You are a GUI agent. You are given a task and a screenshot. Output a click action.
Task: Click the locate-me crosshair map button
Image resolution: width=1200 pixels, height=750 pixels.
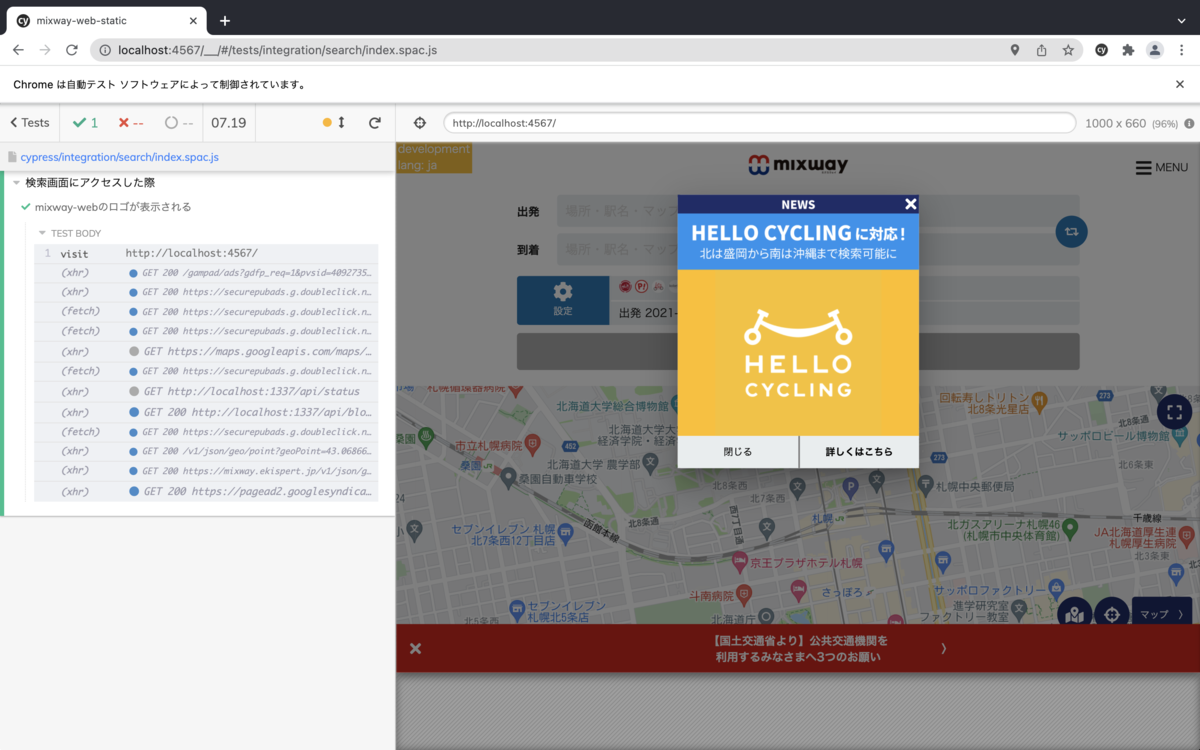click(x=1111, y=614)
